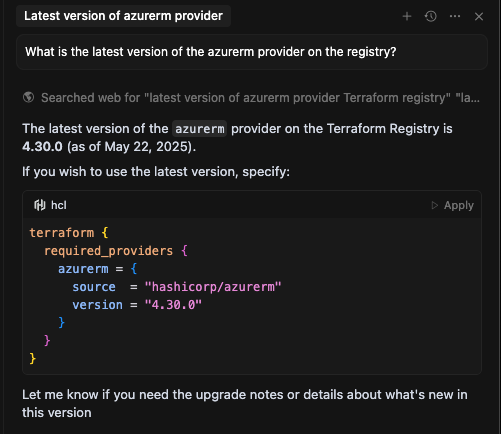Click the bold 4.30.0 in the answer

[x=42, y=147]
